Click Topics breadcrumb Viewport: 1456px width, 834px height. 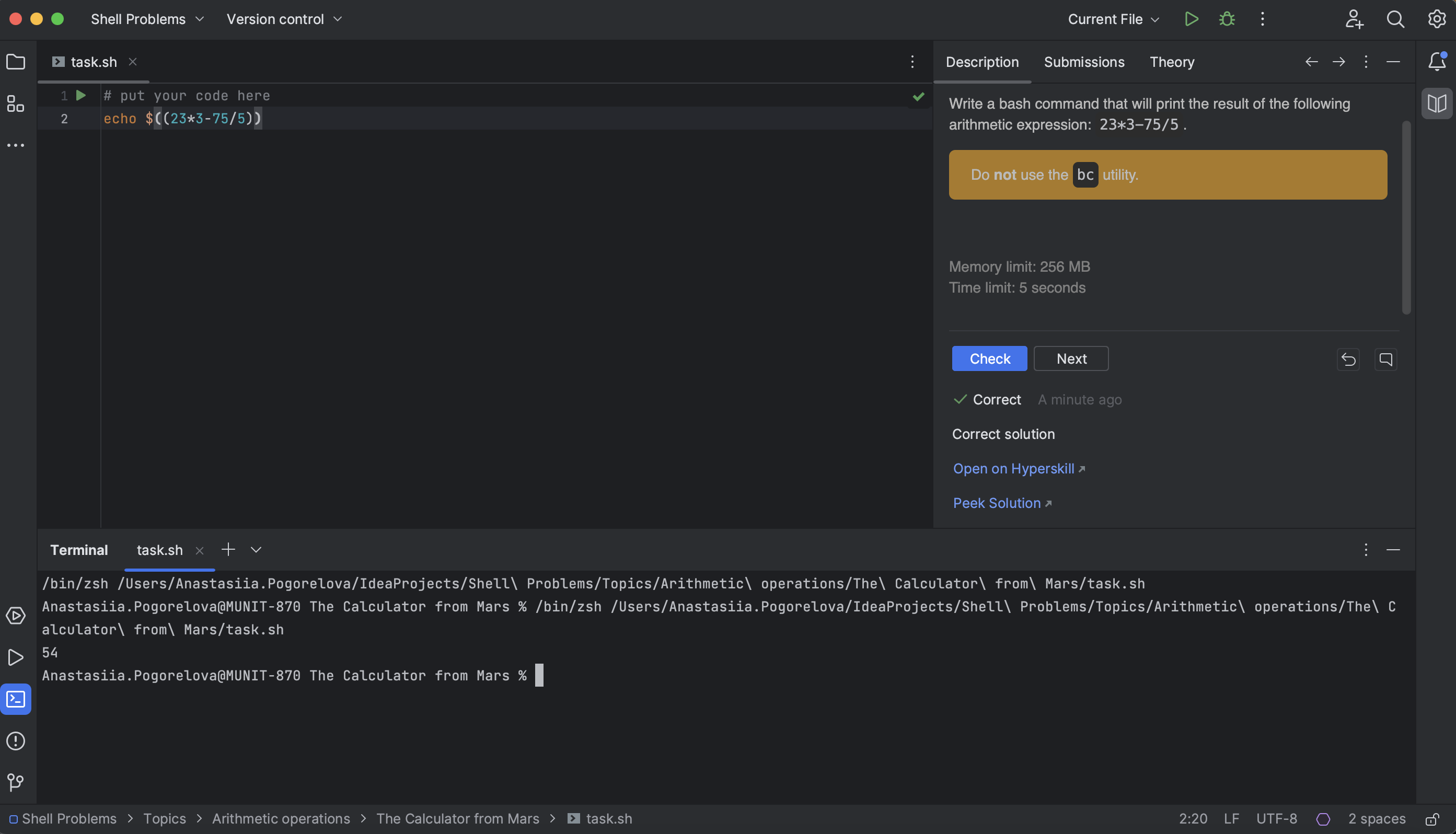tap(165, 819)
